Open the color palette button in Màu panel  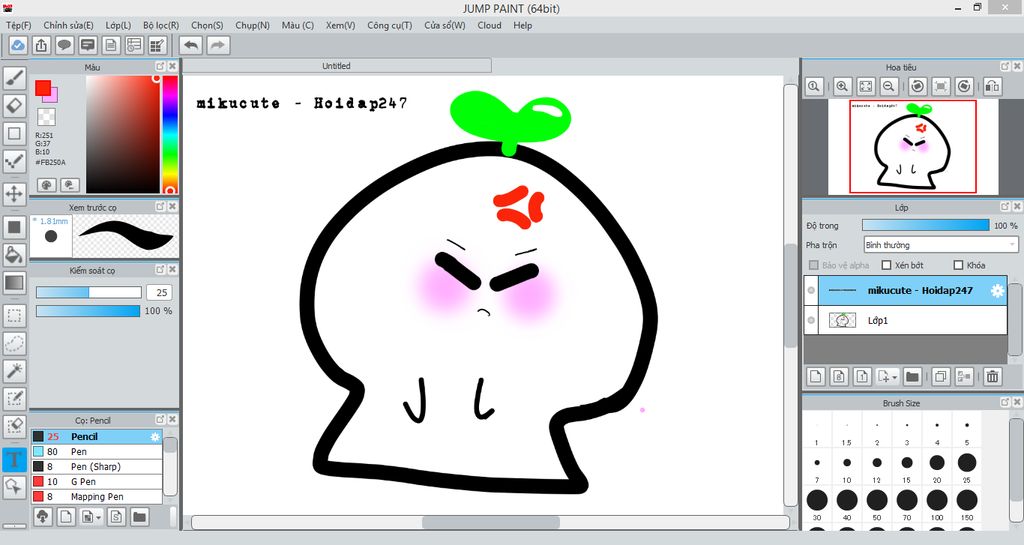click(x=46, y=185)
